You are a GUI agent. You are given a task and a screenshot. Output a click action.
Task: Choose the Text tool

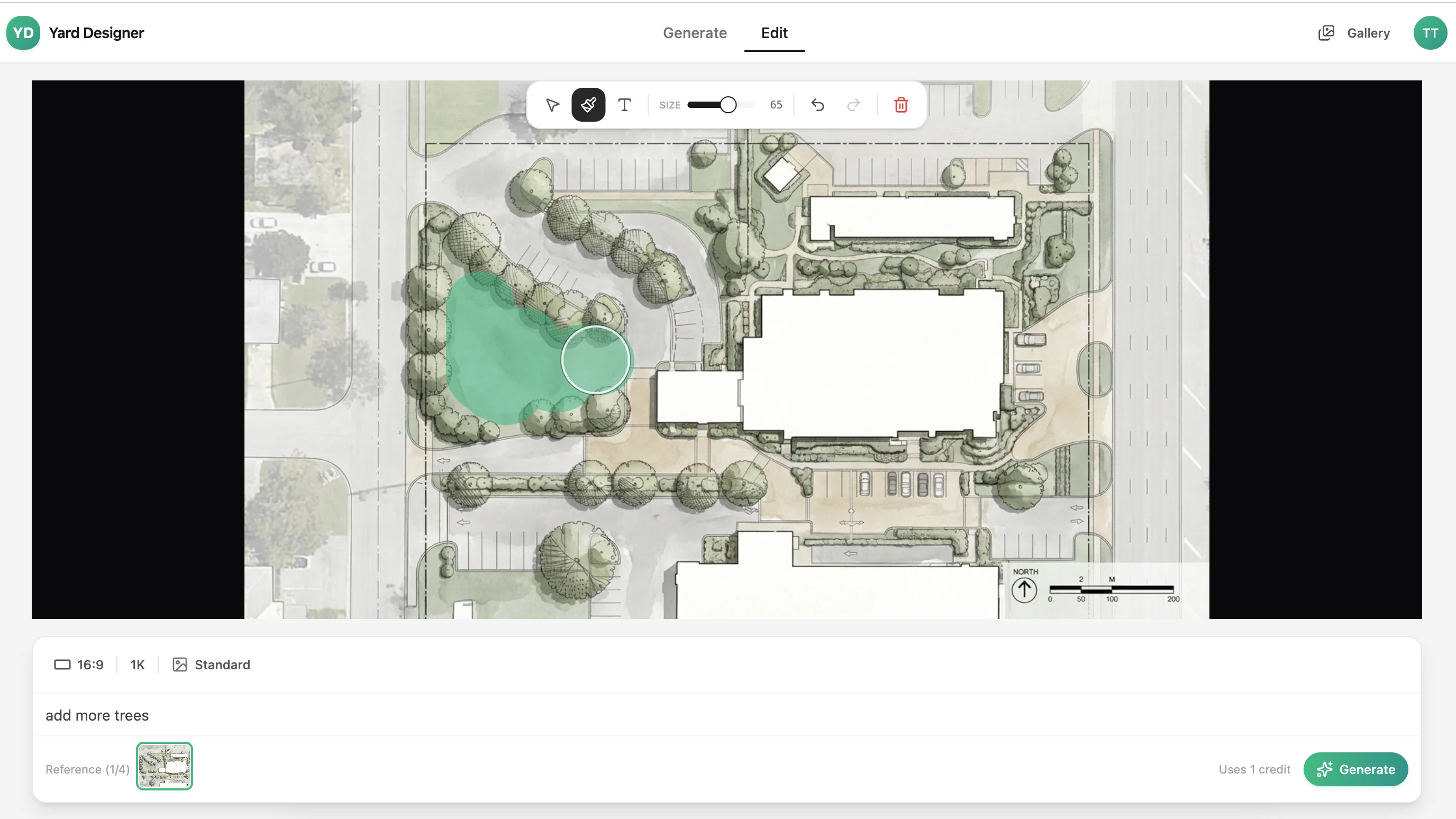pos(624,105)
